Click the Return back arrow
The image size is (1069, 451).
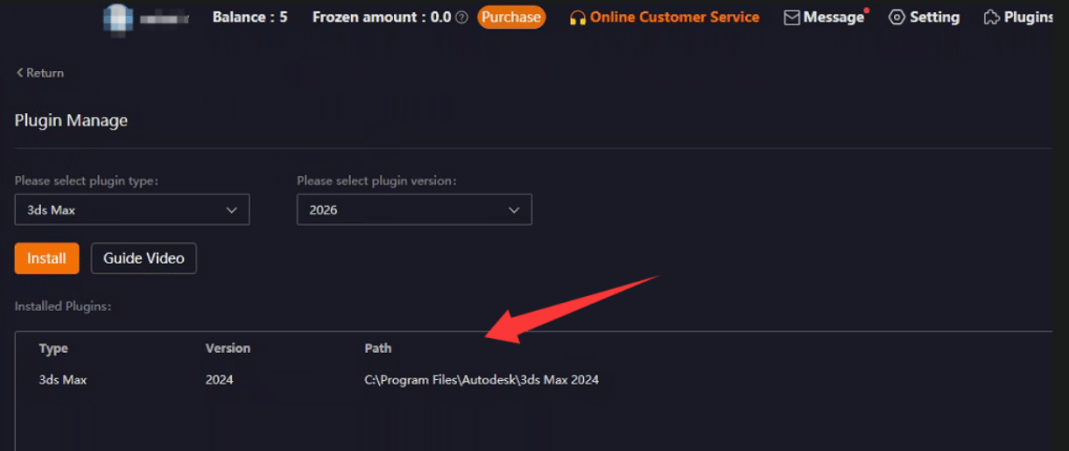click(x=20, y=73)
